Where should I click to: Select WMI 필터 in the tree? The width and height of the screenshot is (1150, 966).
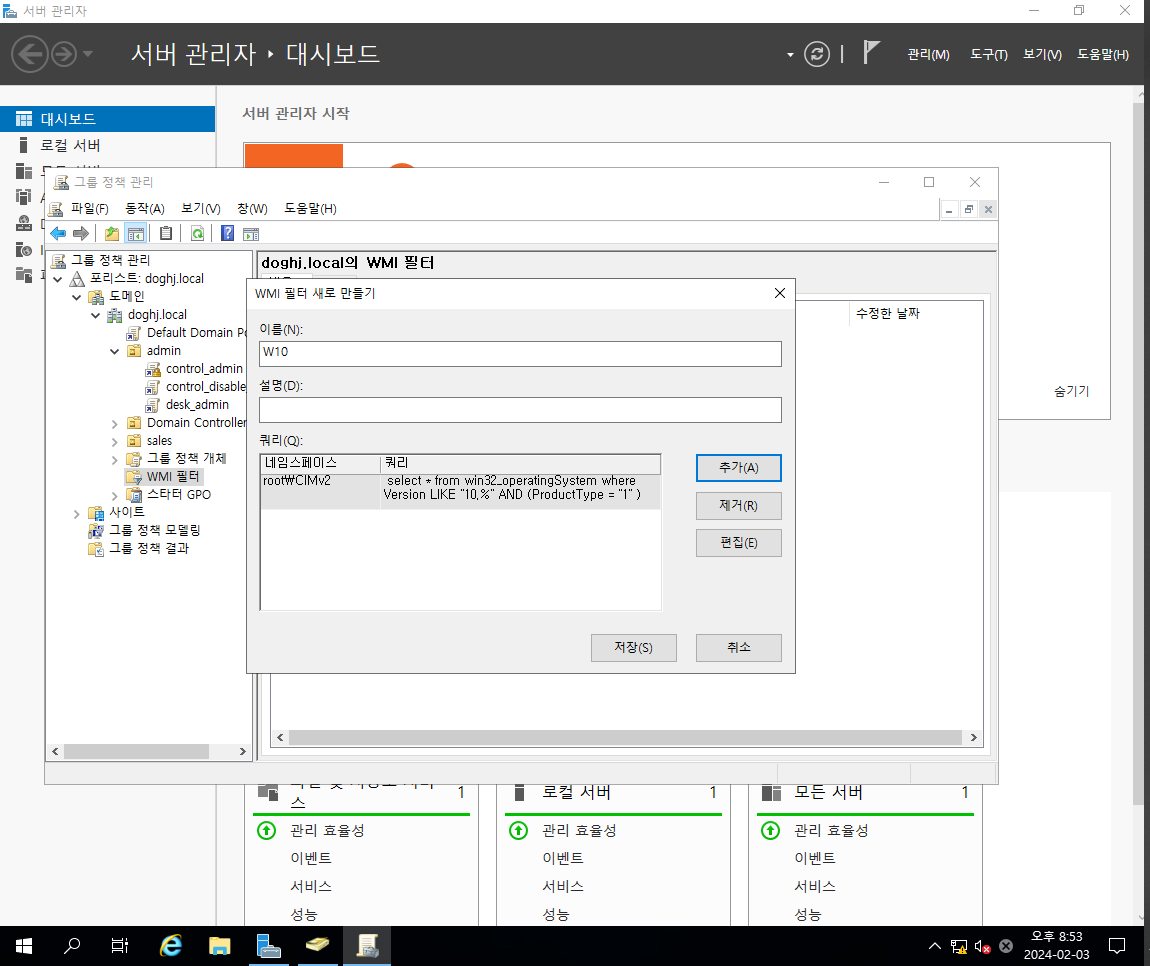click(x=172, y=477)
